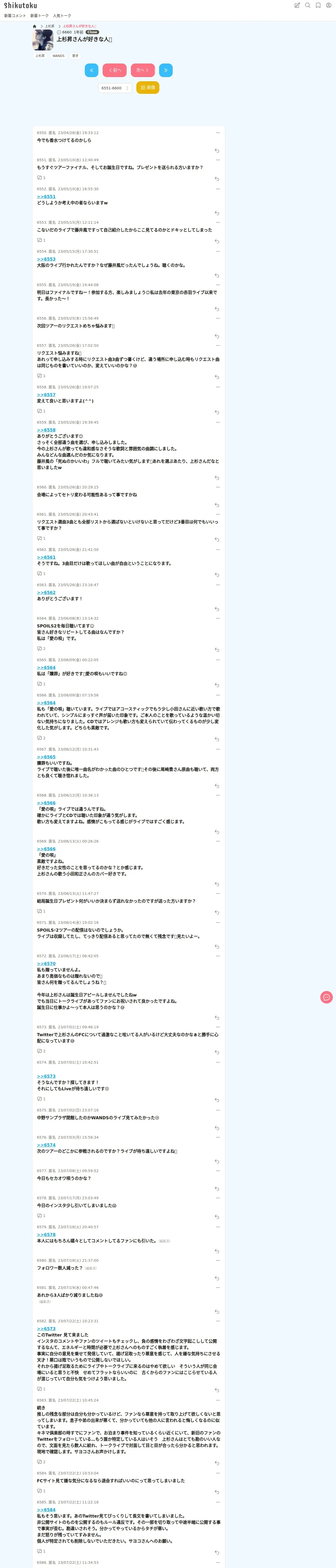Jump to first page double-left arrow

tap(92, 70)
